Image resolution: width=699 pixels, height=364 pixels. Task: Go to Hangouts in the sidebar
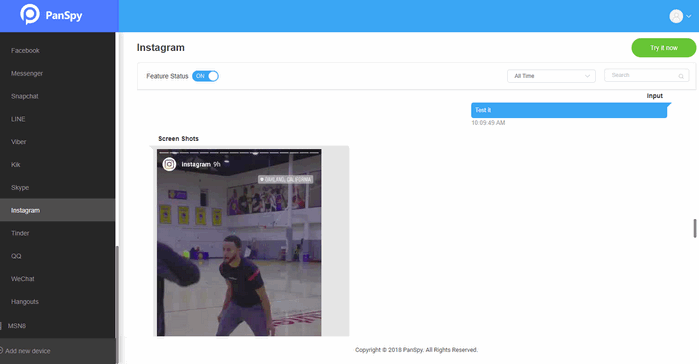click(x=25, y=302)
